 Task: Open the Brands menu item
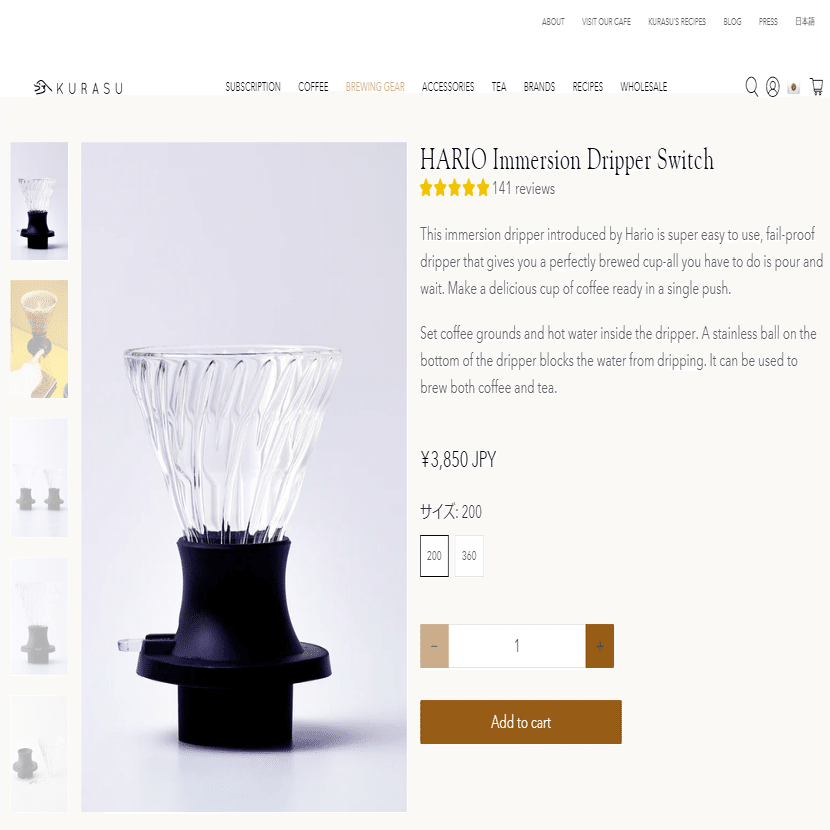point(539,87)
